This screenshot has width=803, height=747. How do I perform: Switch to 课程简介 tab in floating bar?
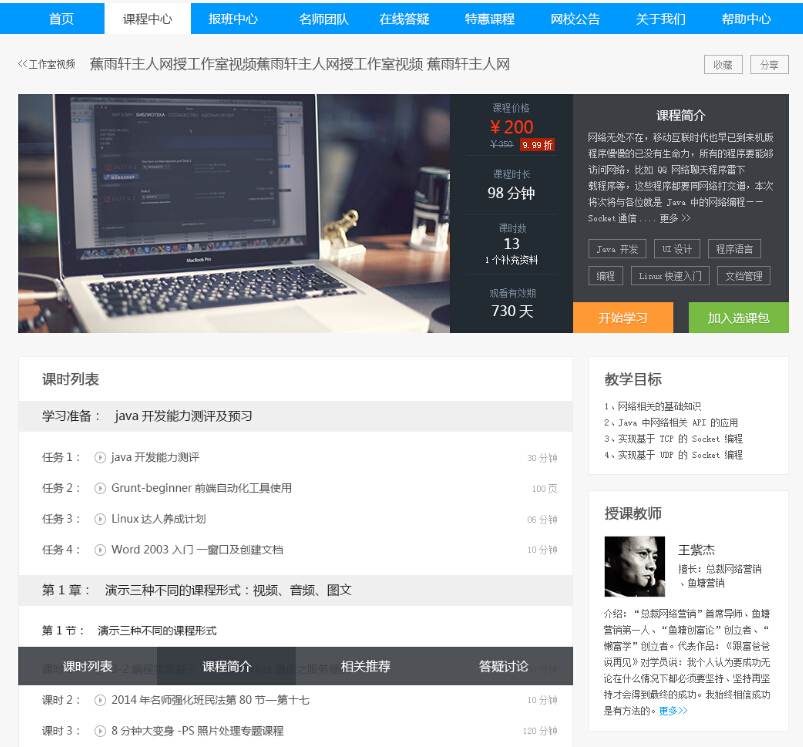pyautogui.click(x=227, y=666)
